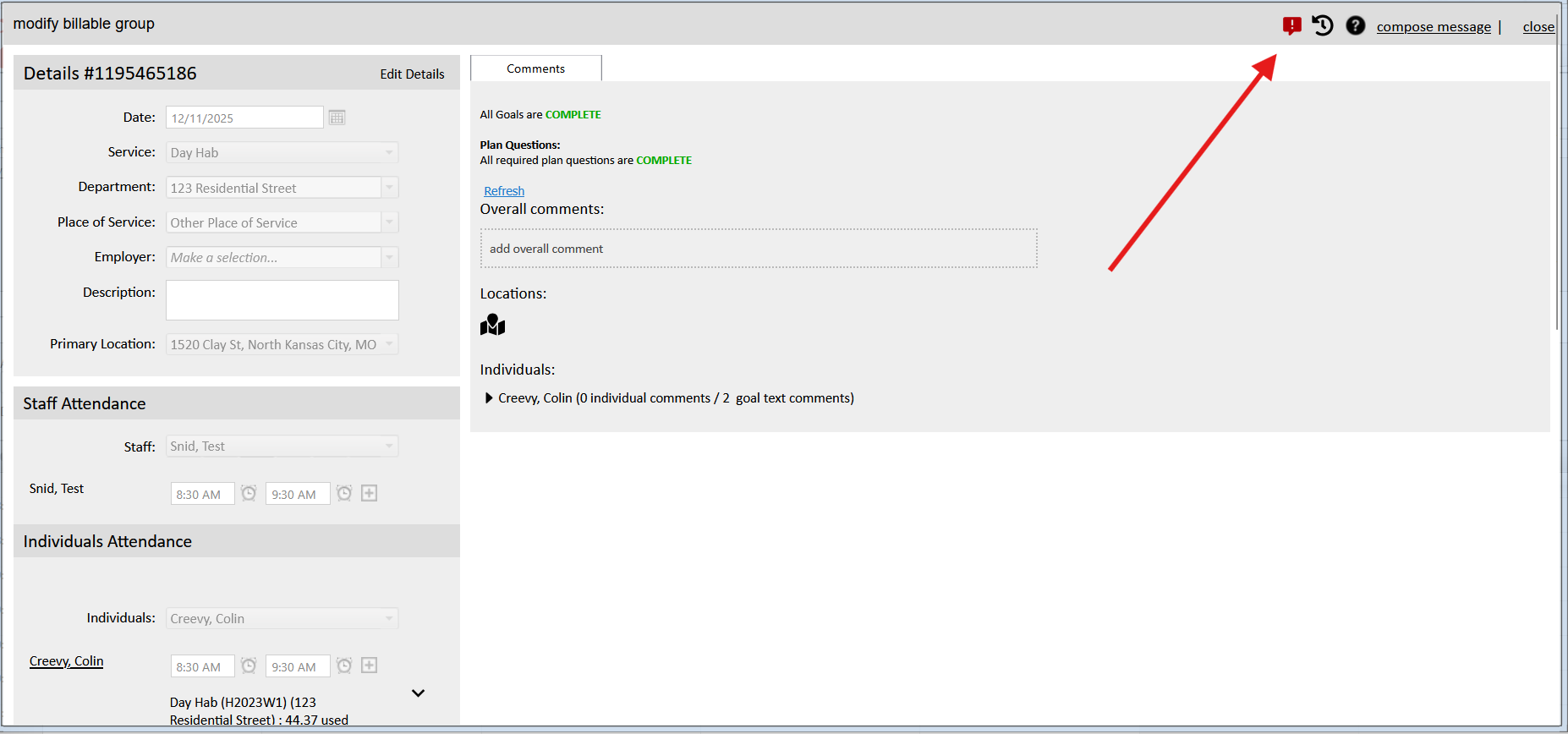
Task: Expand Creevy, Colin individual comments
Action: pos(489,398)
